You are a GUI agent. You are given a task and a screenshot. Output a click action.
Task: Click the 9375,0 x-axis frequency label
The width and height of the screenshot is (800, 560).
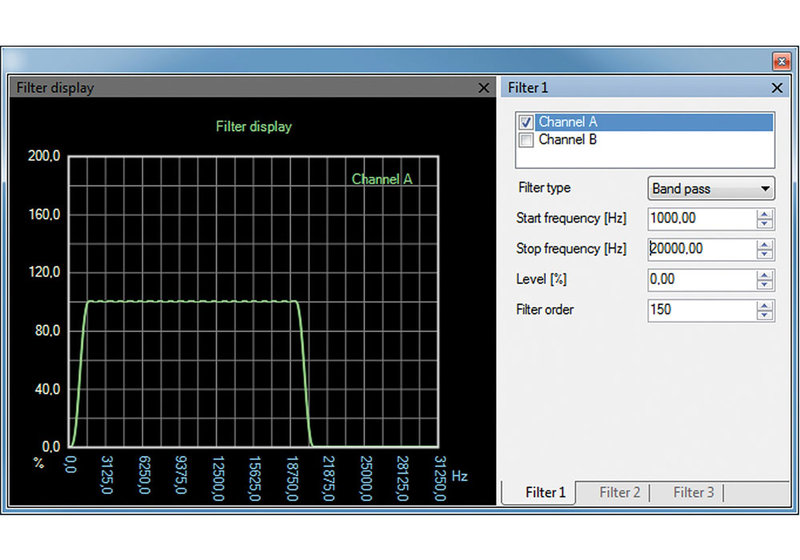(181, 475)
